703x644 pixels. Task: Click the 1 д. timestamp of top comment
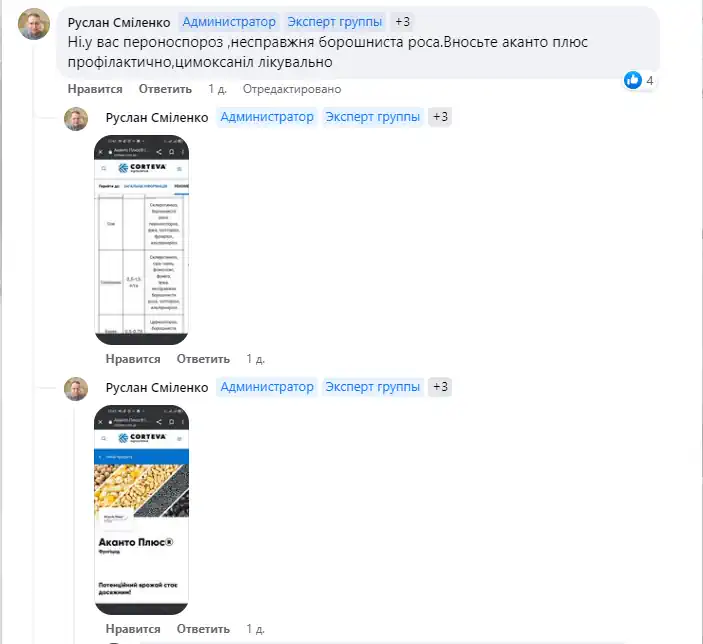(x=217, y=89)
